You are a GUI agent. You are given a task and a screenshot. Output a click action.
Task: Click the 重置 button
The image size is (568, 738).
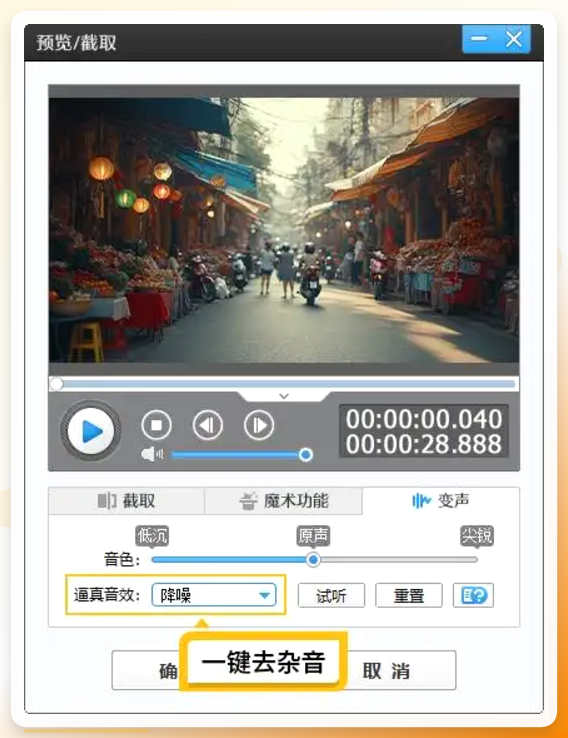click(x=408, y=595)
